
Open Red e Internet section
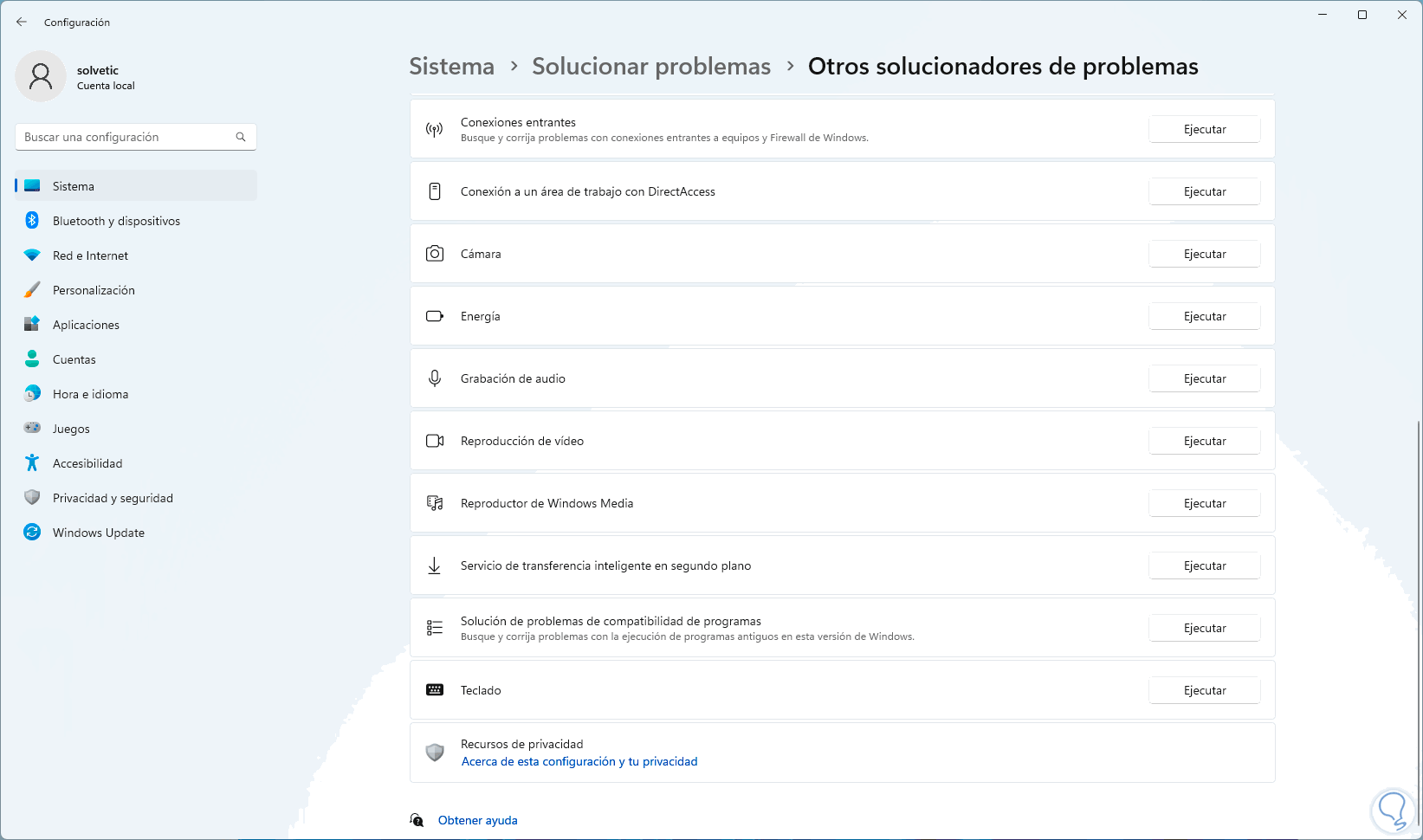[90, 255]
